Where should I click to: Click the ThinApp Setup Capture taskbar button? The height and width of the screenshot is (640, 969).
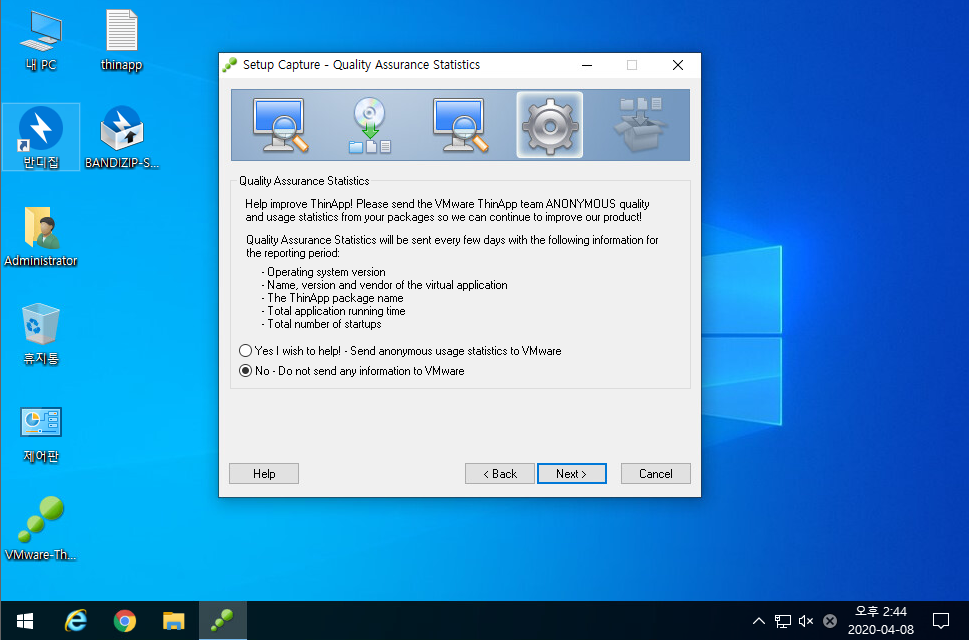pyautogui.click(x=222, y=621)
